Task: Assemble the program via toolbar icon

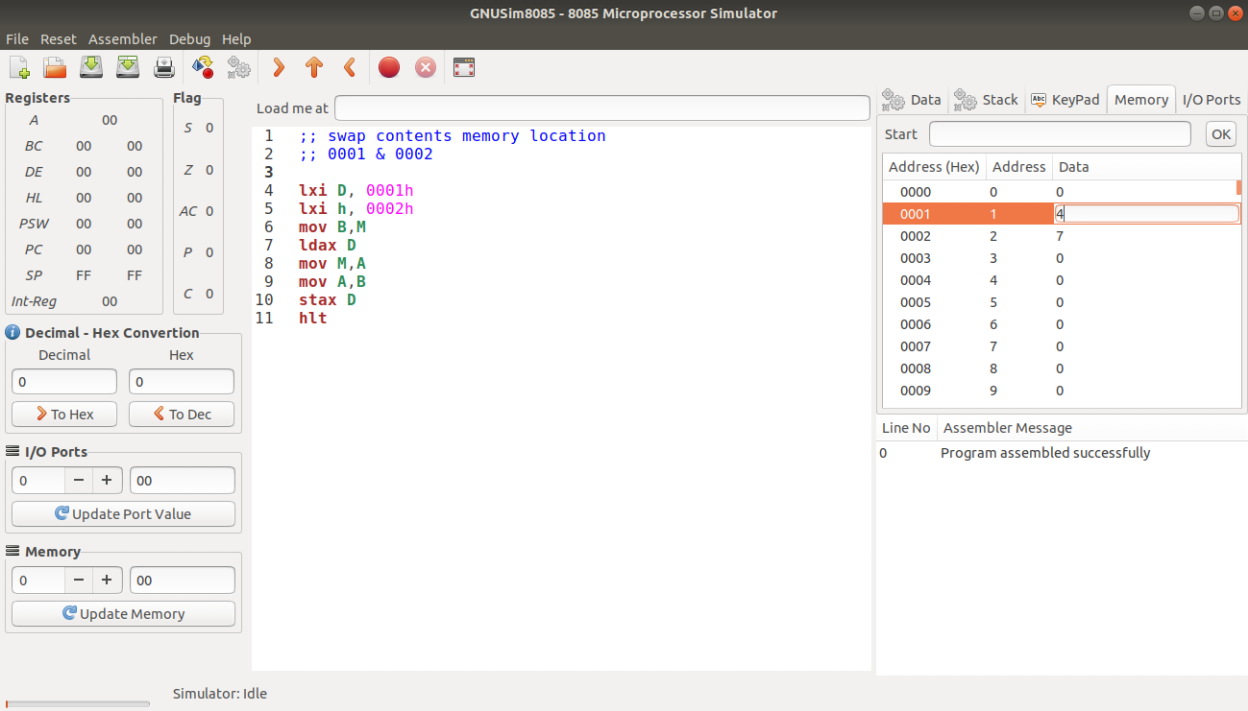Action: pyautogui.click(x=202, y=67)
